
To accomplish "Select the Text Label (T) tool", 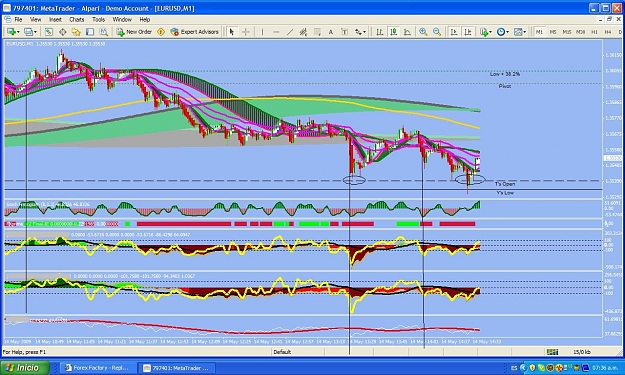I will tap(344, 32).
